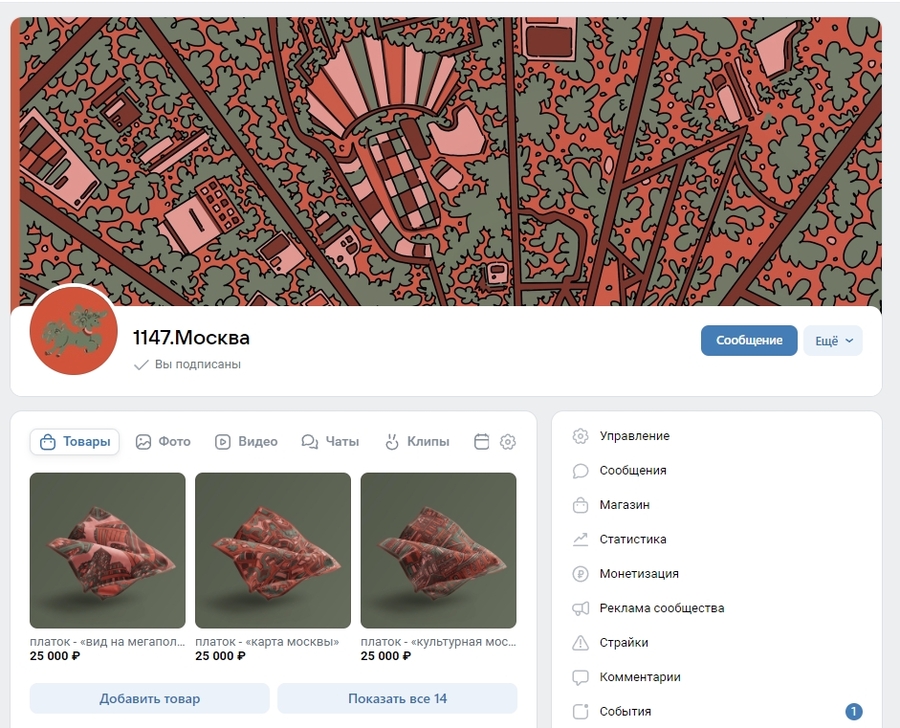900x728 pixels.
Task: Expand the «Ещё» dropdown menu
Action: 833,341
